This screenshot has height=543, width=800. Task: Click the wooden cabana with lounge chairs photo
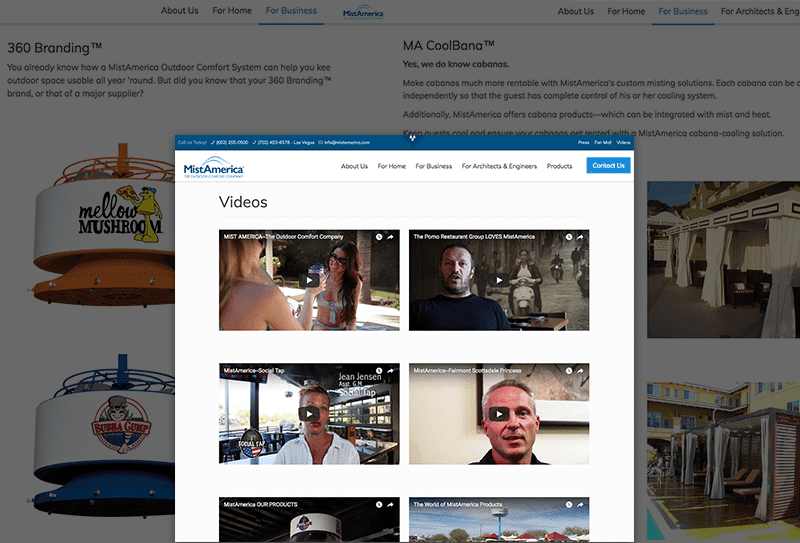pos(723,462)
